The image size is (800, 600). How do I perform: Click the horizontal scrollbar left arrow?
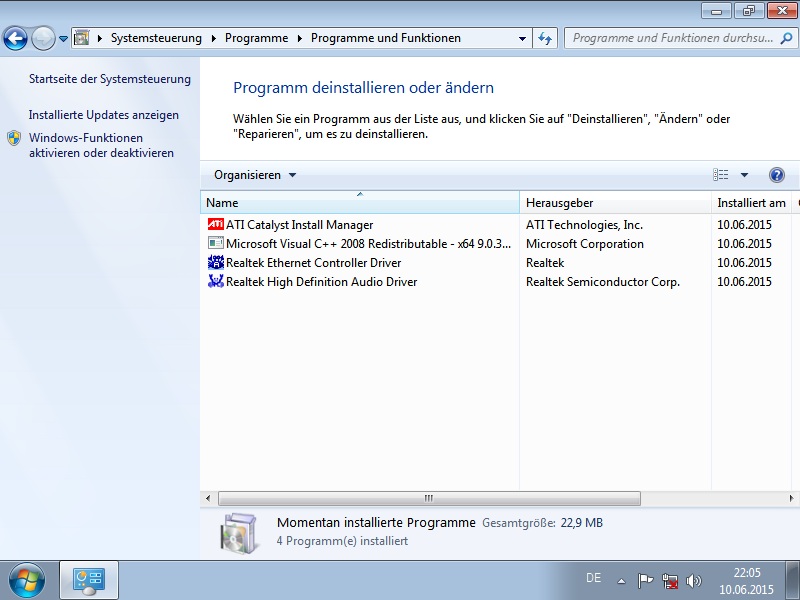[x=208, y=498]
